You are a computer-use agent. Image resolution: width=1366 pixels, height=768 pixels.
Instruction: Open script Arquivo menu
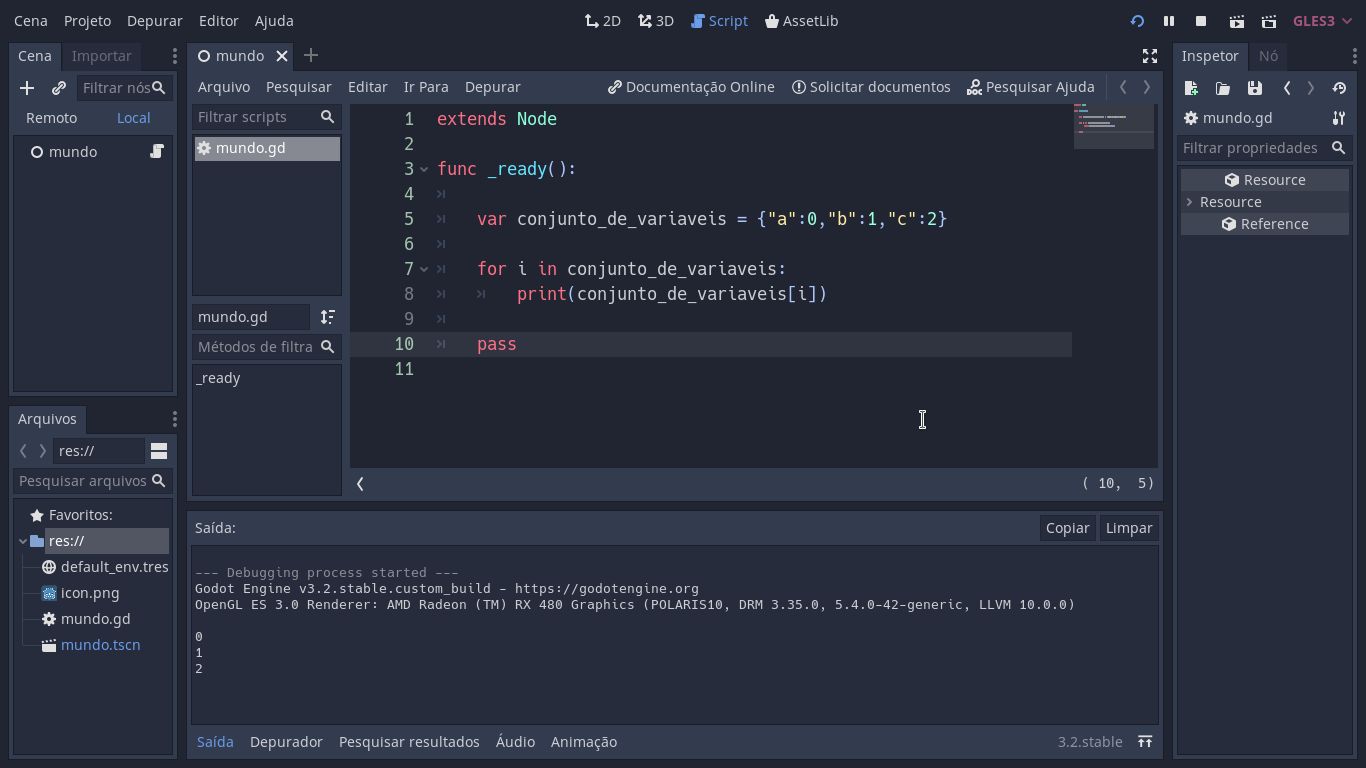(x=224, y=87)
